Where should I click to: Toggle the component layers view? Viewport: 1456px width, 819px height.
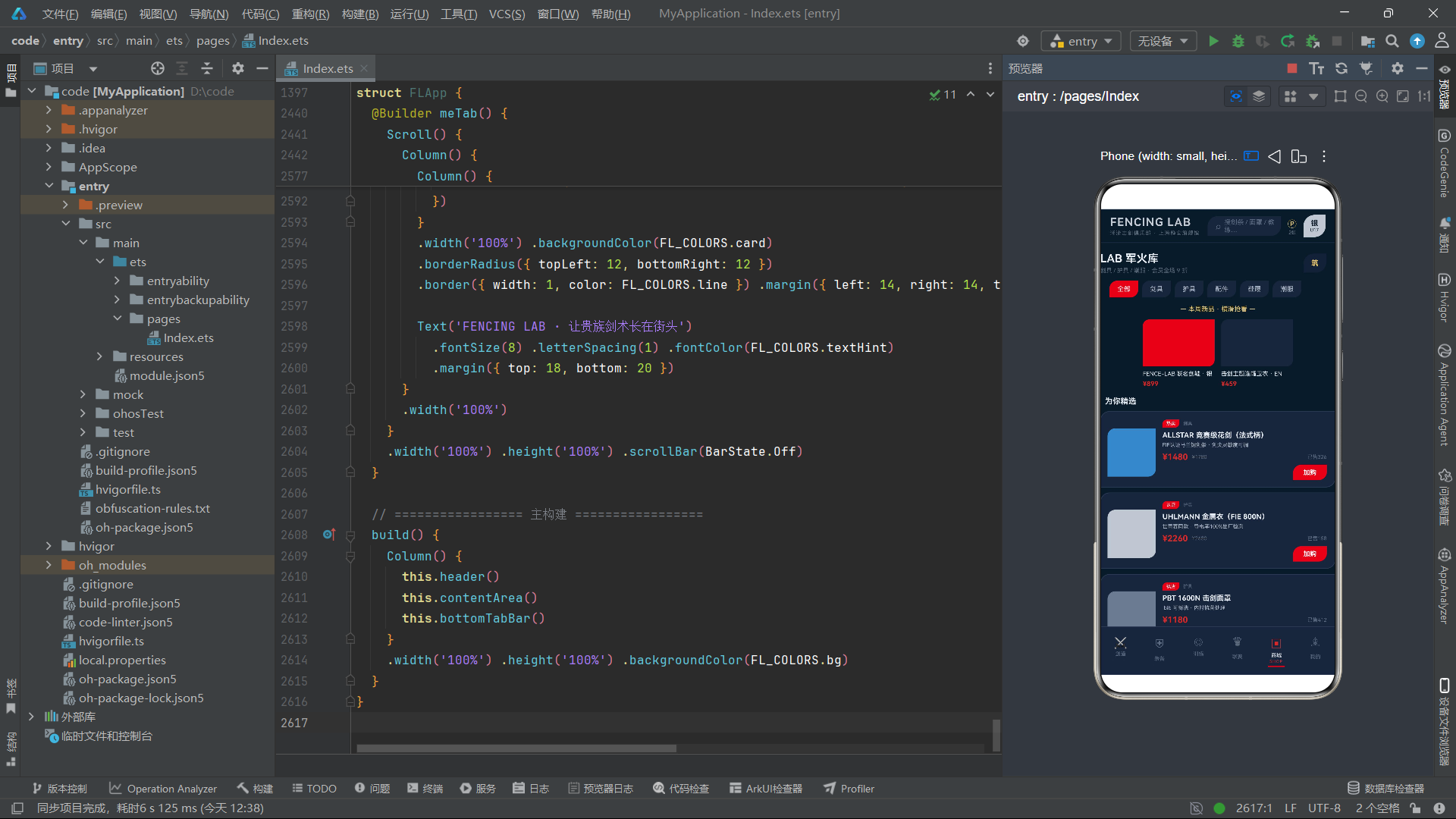(1259, 96)
